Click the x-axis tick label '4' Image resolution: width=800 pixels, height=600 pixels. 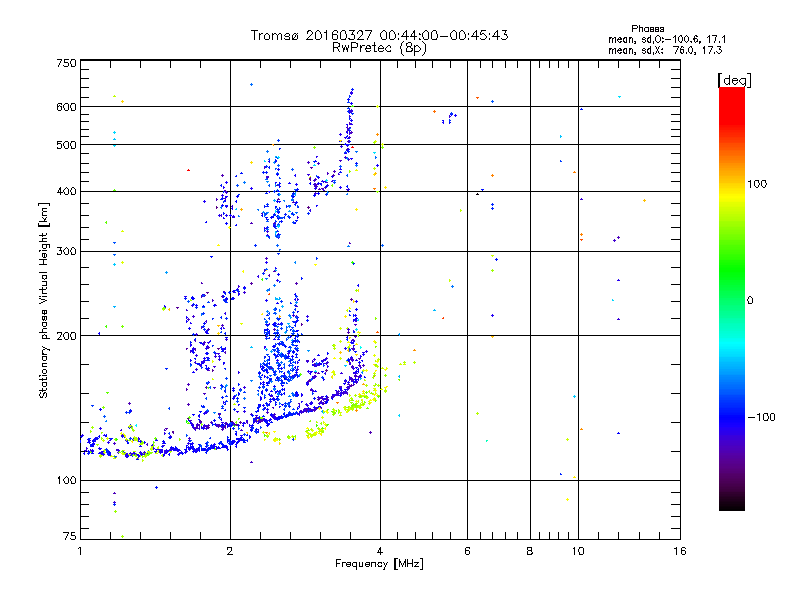pyautogui.click(x=380, y=551)
